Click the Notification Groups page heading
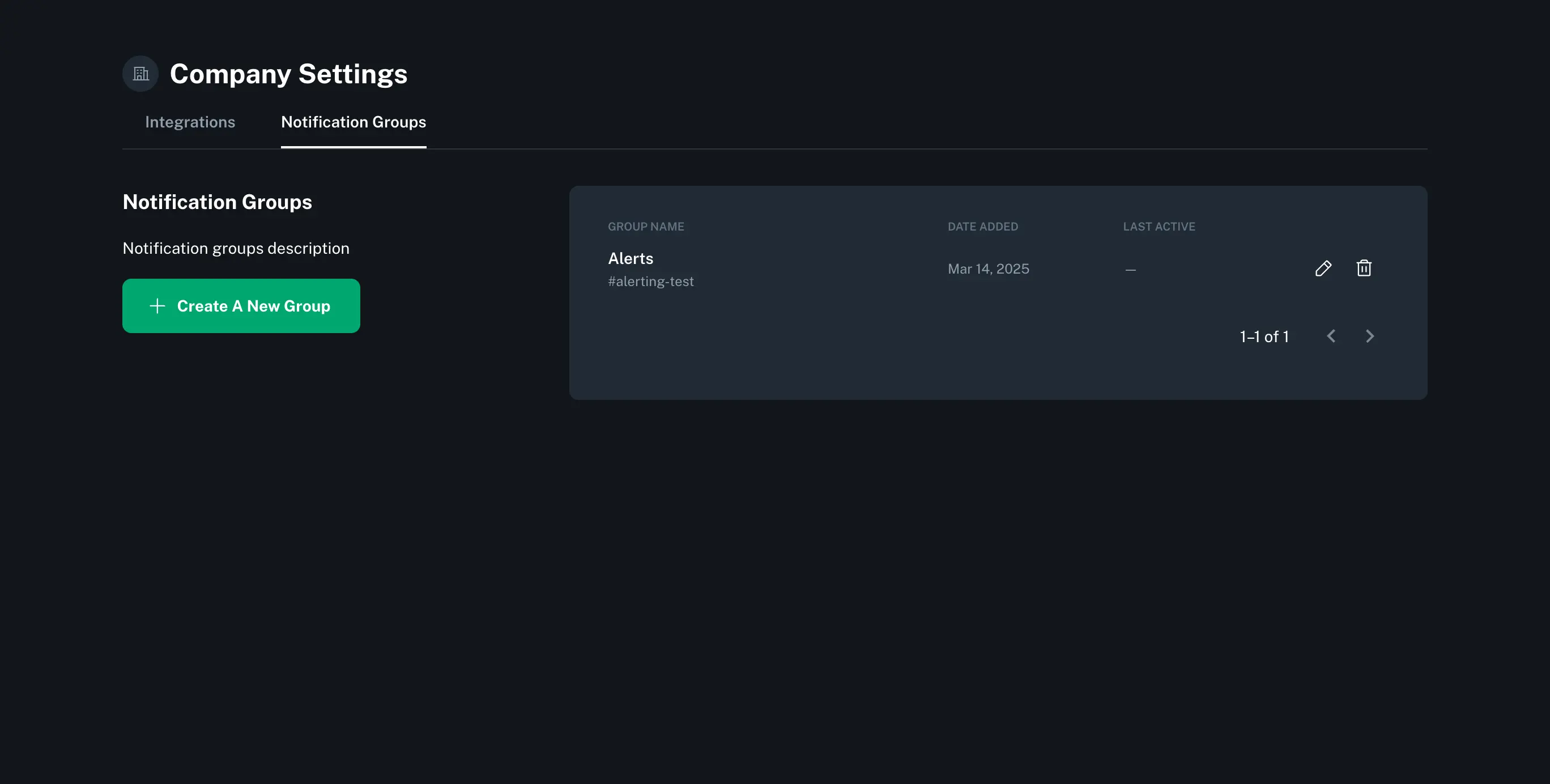This screenshot has width=1550, height=784. click(216, 202)
